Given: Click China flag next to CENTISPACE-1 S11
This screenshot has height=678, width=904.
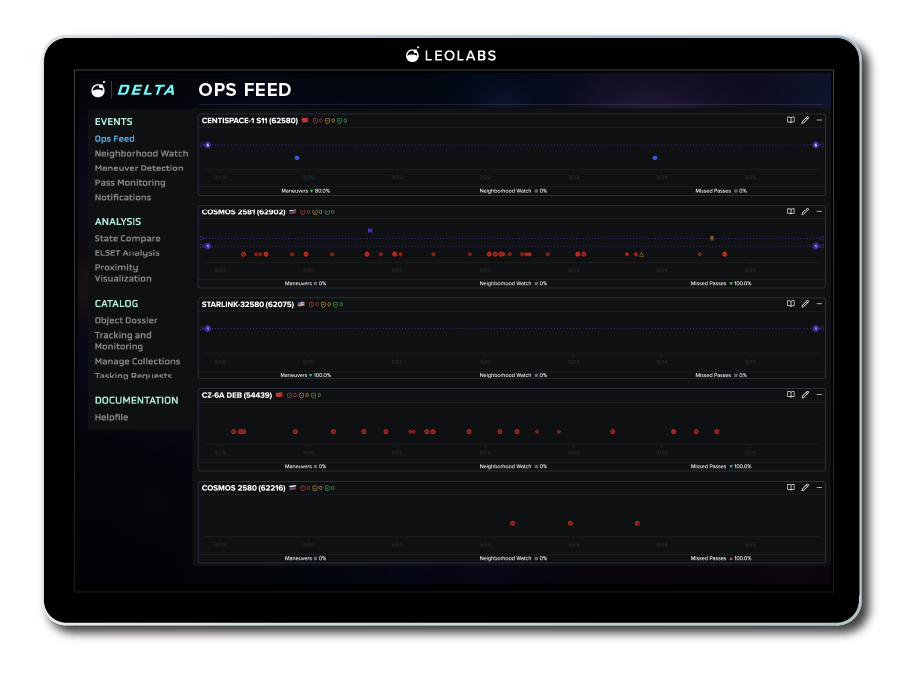Looking at the screenshot, I should pos(305,120).
